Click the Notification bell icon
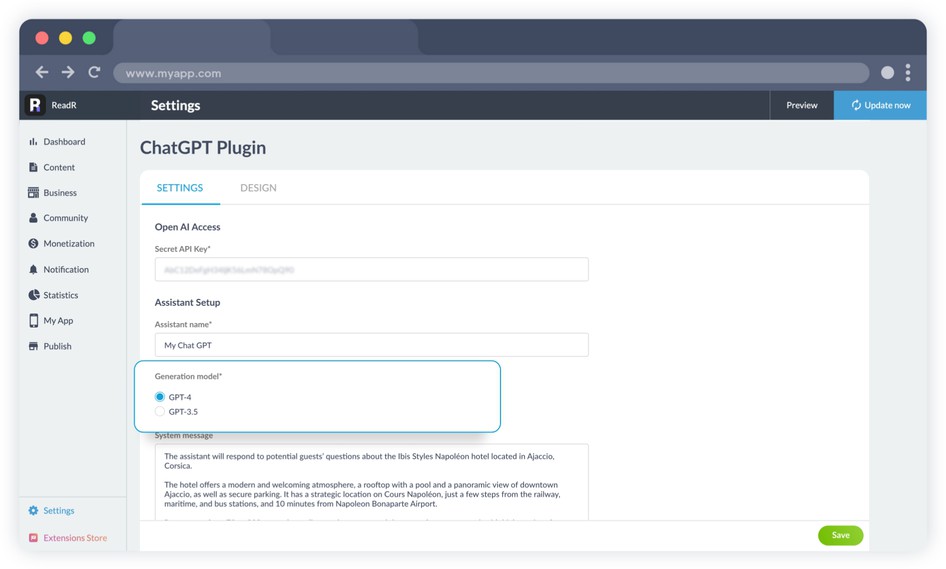Viewport: 946px width, 569px height. [x=33, y=269]
